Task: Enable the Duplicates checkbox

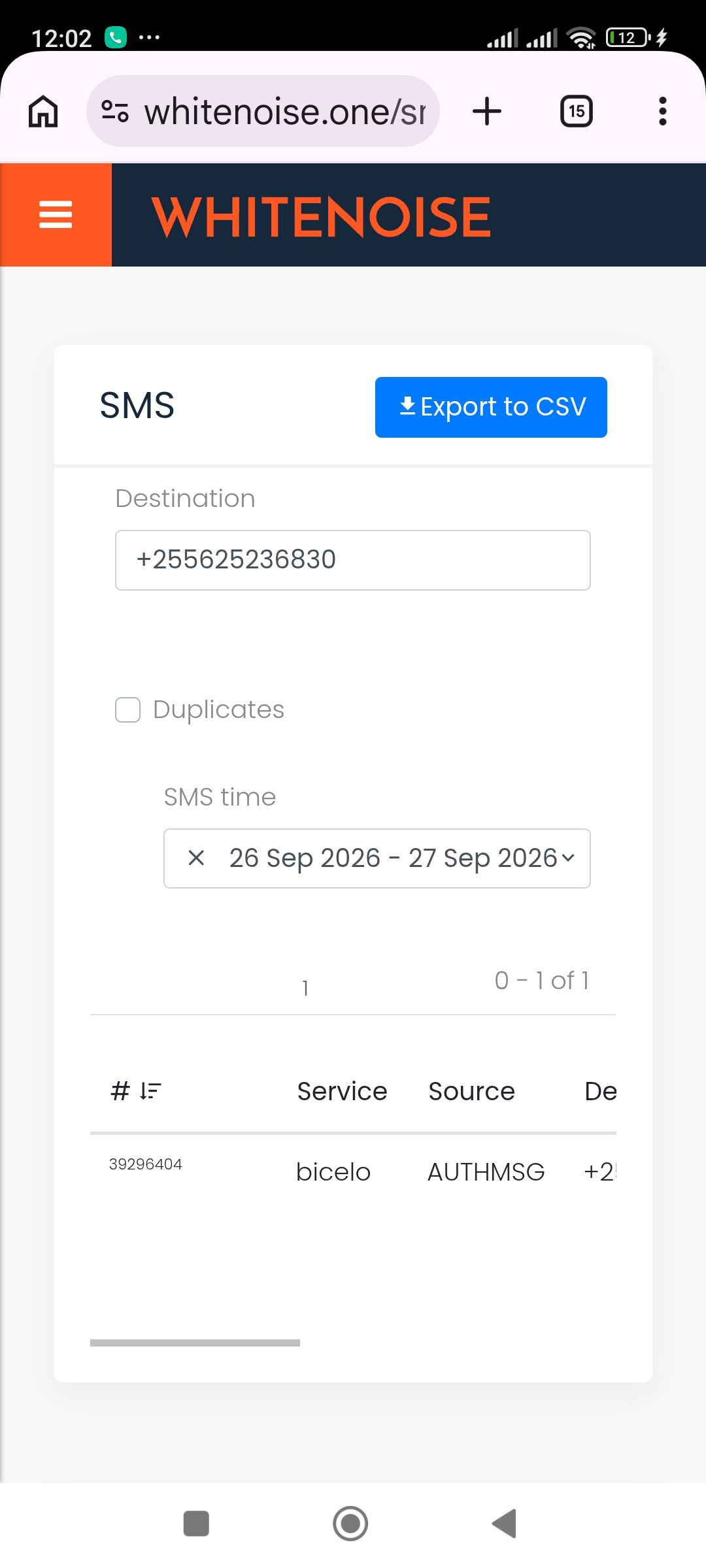Action: (127, 710)
